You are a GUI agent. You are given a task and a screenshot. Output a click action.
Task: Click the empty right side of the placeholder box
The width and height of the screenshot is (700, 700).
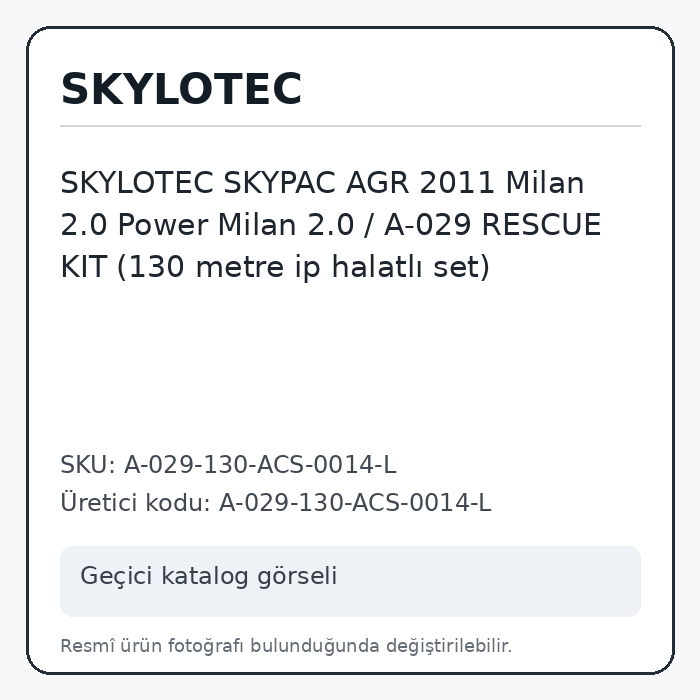point(491,581)
